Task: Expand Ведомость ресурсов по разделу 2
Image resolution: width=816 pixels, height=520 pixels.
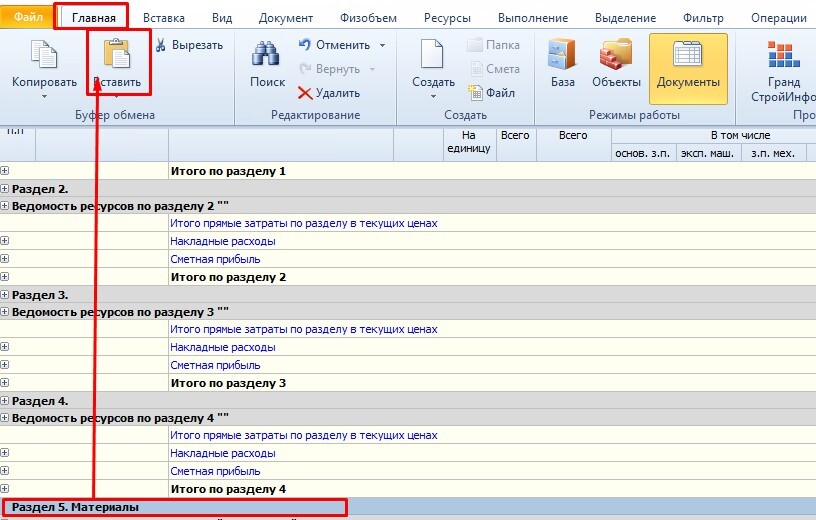Action: (5, 206)
